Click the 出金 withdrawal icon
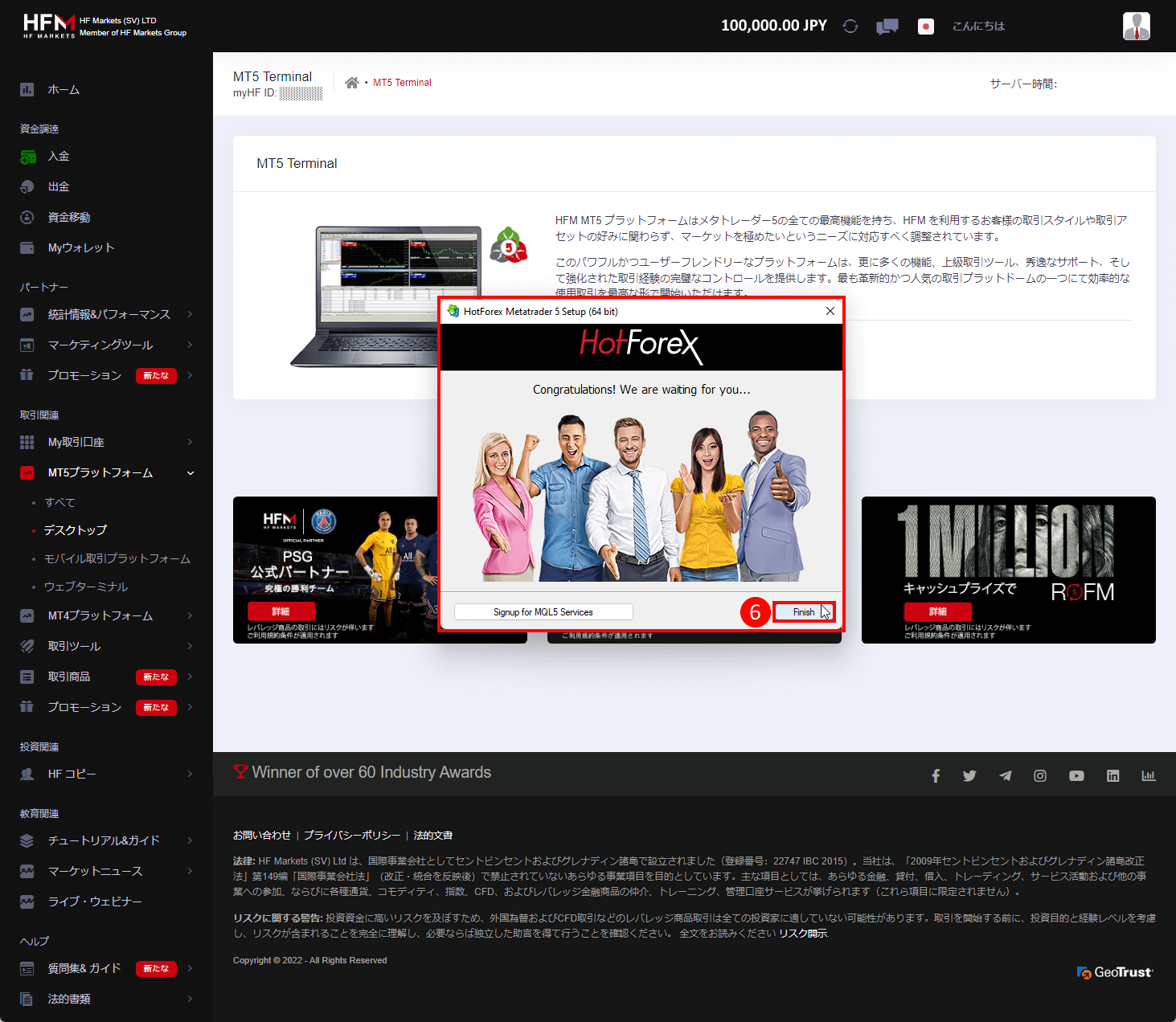The image size is (1176, 1022). click(x=27, y=186)
